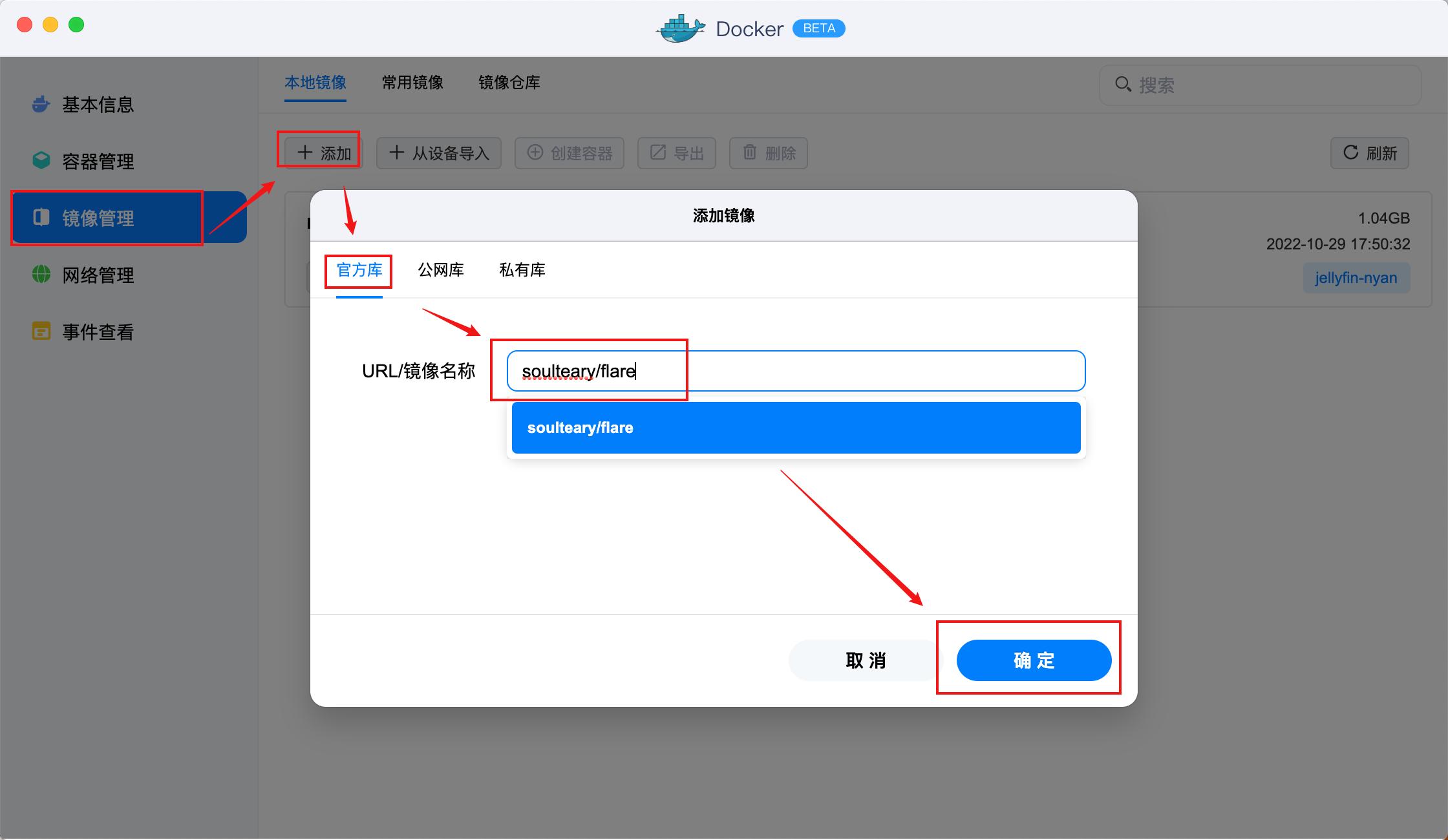
Task: View 事件查看 via its sidebar icon
Action: (x=41, y=331)
